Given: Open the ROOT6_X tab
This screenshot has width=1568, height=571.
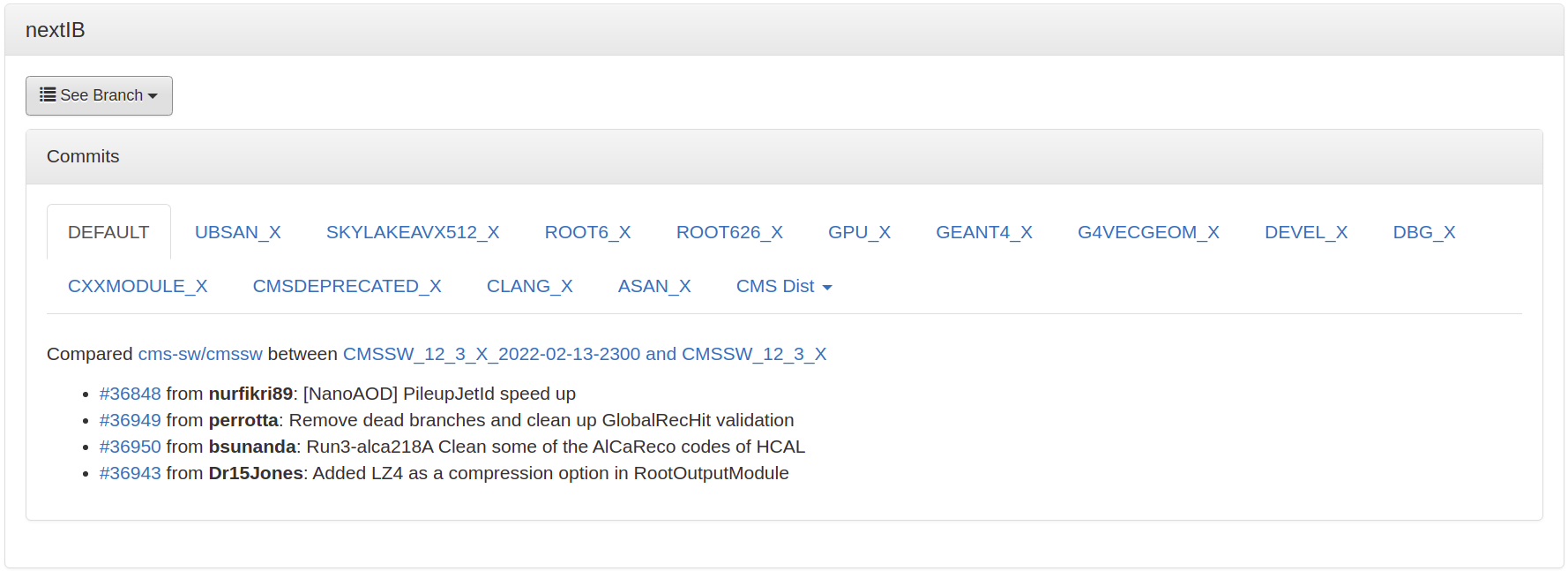Looking at the screenshot, I should [x=587, y=232].
